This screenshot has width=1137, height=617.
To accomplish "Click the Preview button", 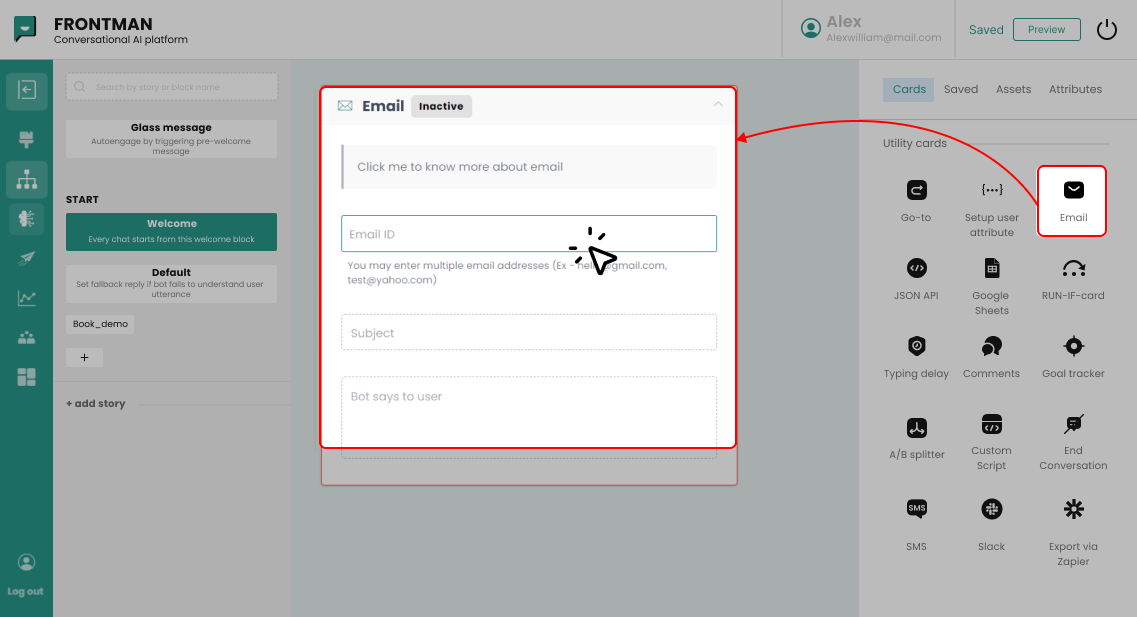I will tap(1046, 29).
